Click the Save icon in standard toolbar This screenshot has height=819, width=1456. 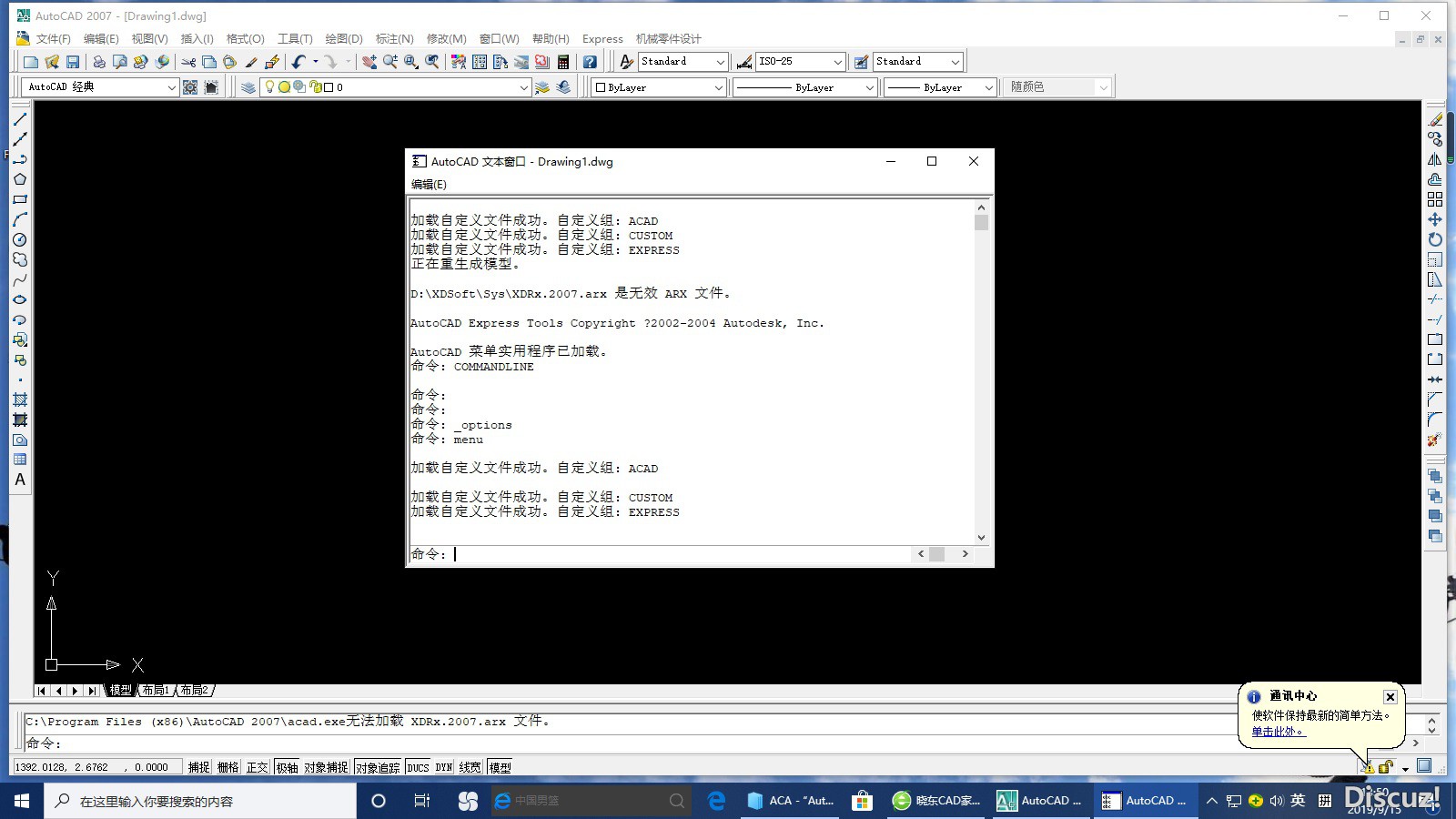point(73,62)
